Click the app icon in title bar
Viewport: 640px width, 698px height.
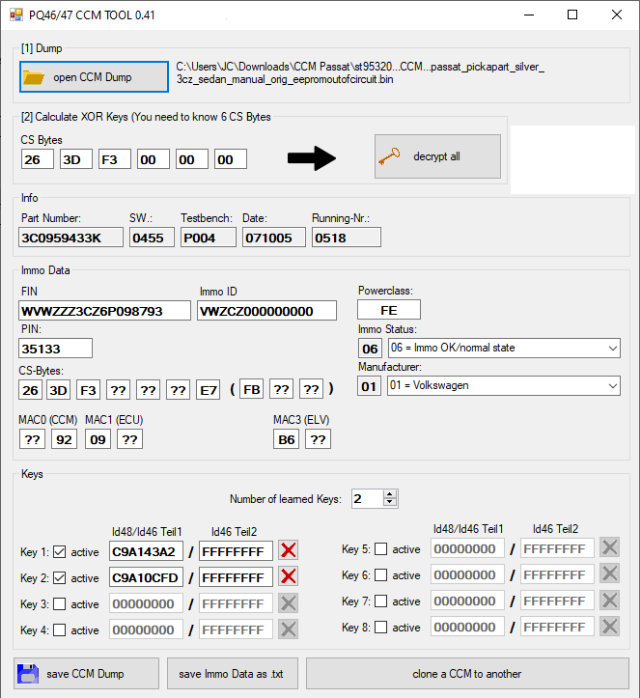(x=16, y=15)
